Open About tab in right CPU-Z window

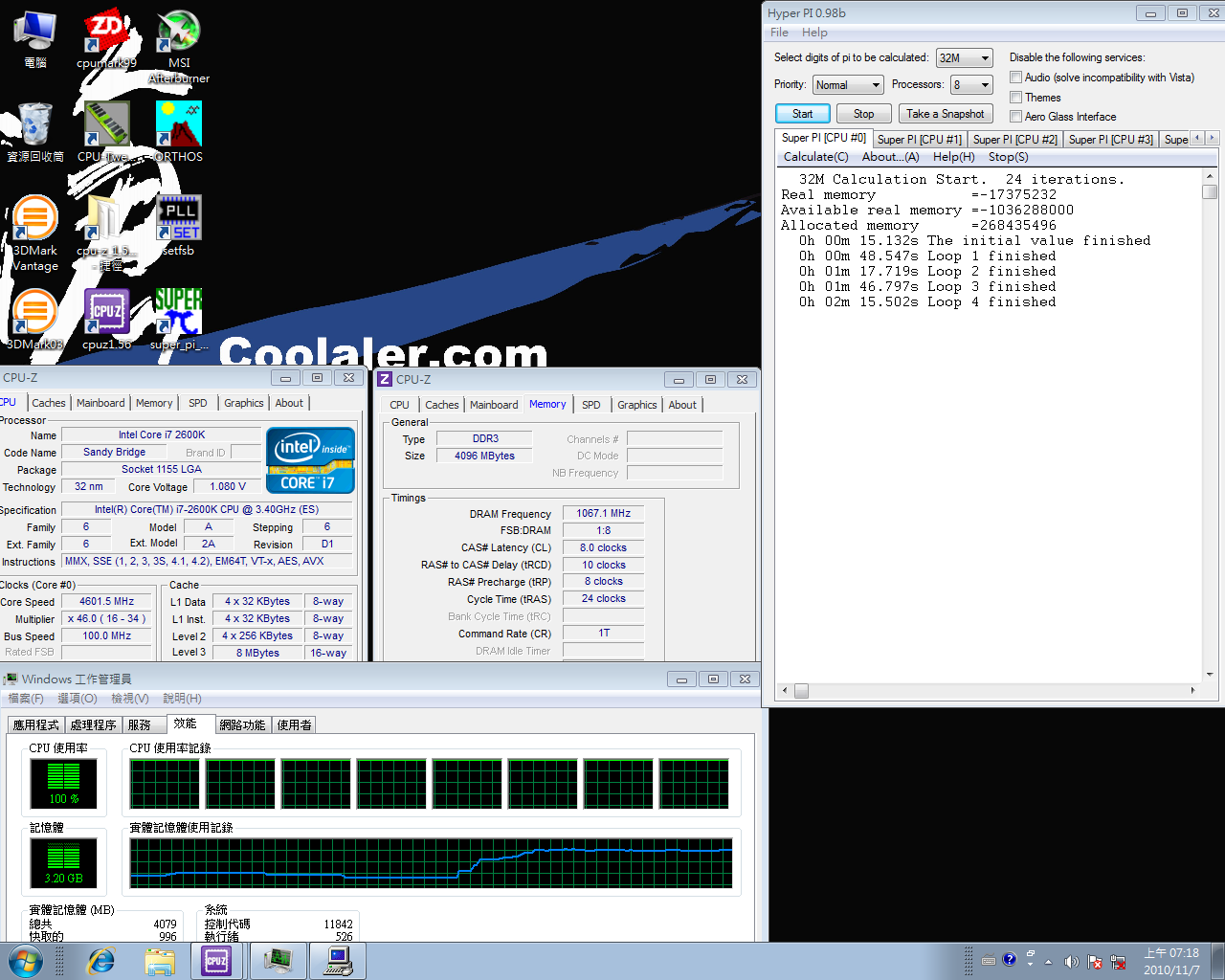tap(682, 405)
